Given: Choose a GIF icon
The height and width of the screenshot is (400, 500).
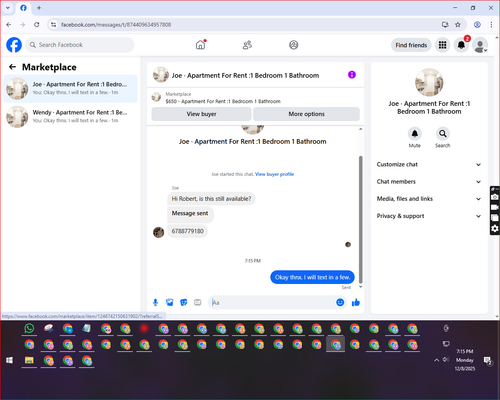Looking at the screenshot, I should pos(198,302).
